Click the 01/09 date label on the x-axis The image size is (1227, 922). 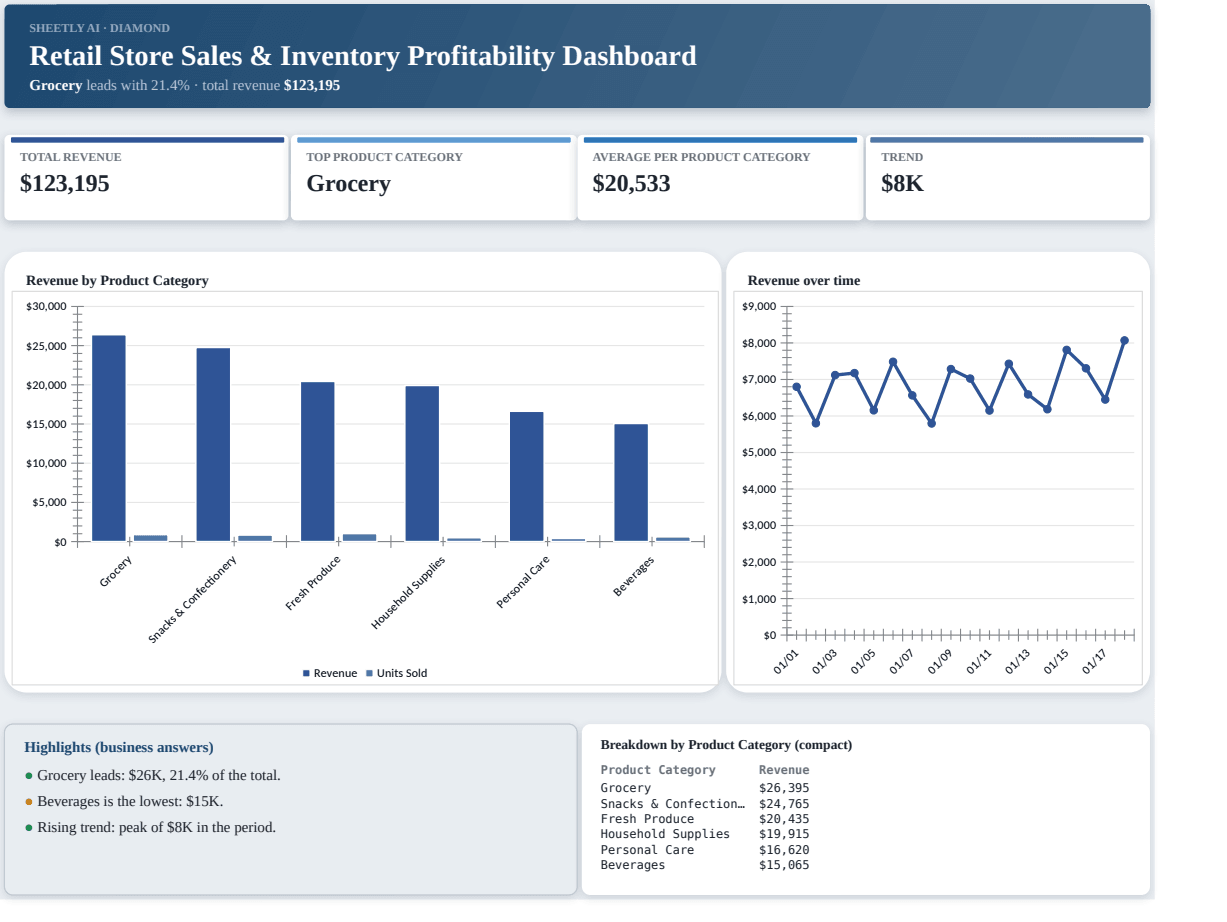click(x=941, y=662)
